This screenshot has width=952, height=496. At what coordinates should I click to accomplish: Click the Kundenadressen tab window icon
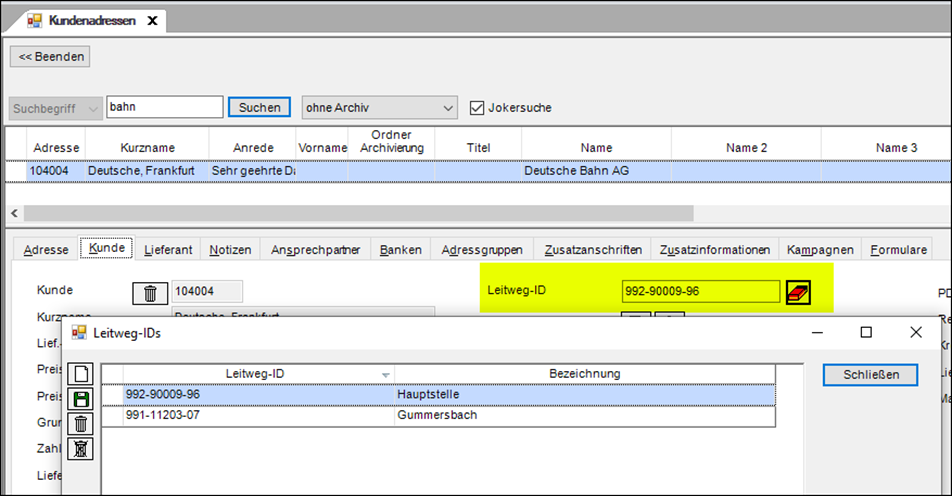click(35, 19)
